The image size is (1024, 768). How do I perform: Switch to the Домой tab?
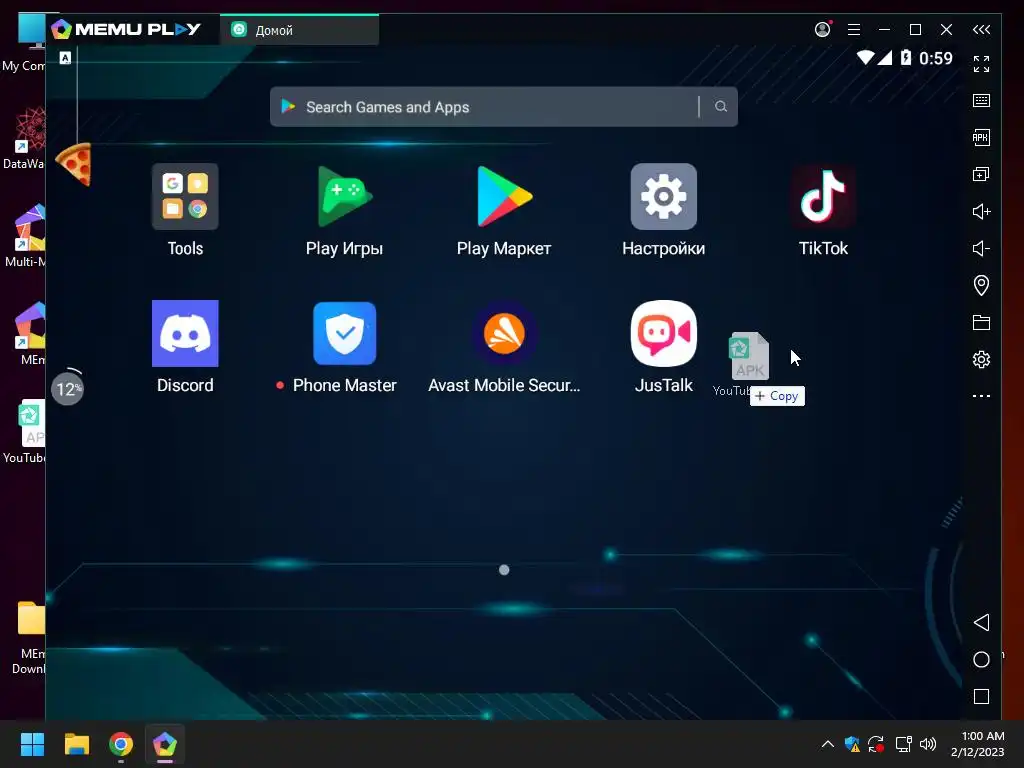300,30
